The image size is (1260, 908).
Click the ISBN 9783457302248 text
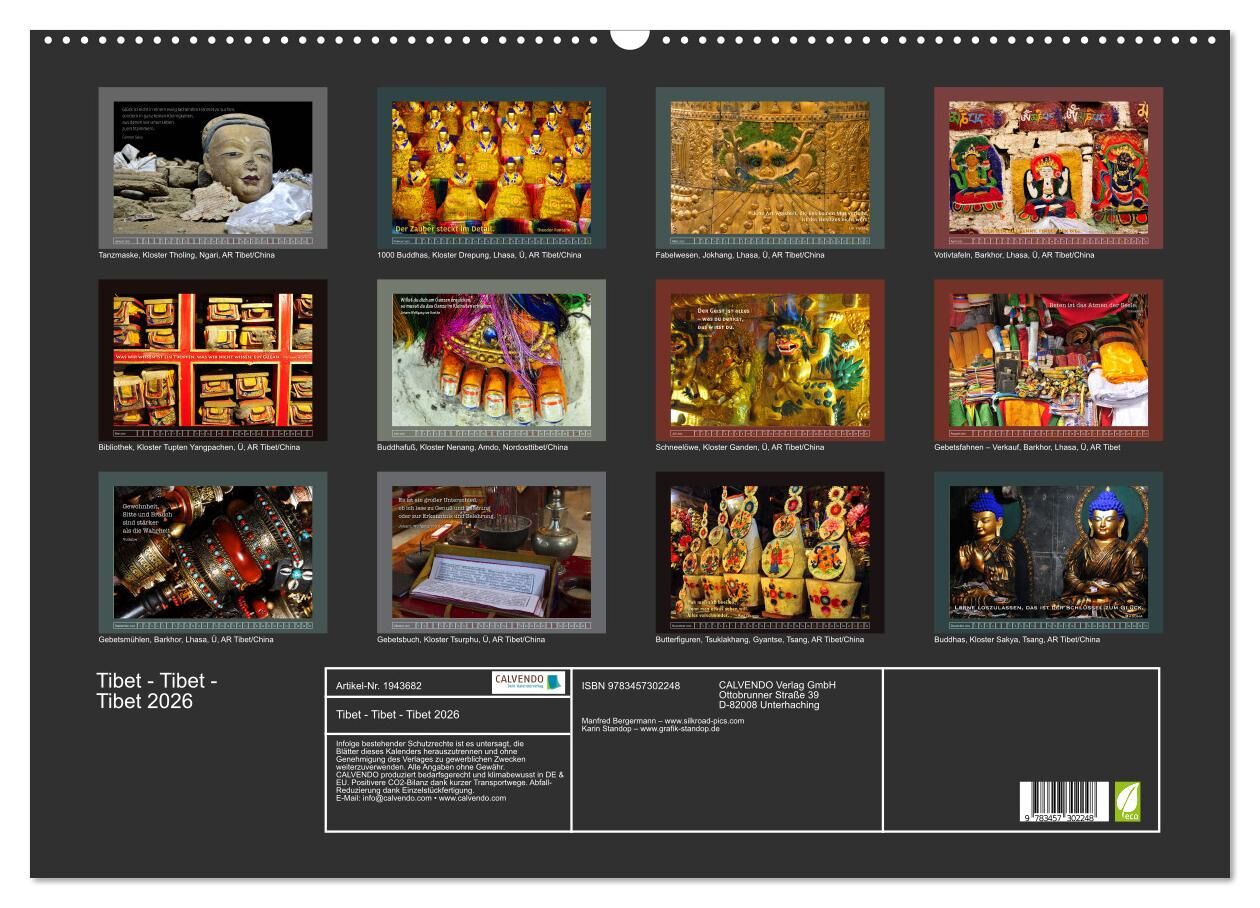click(x=631, y=685)
